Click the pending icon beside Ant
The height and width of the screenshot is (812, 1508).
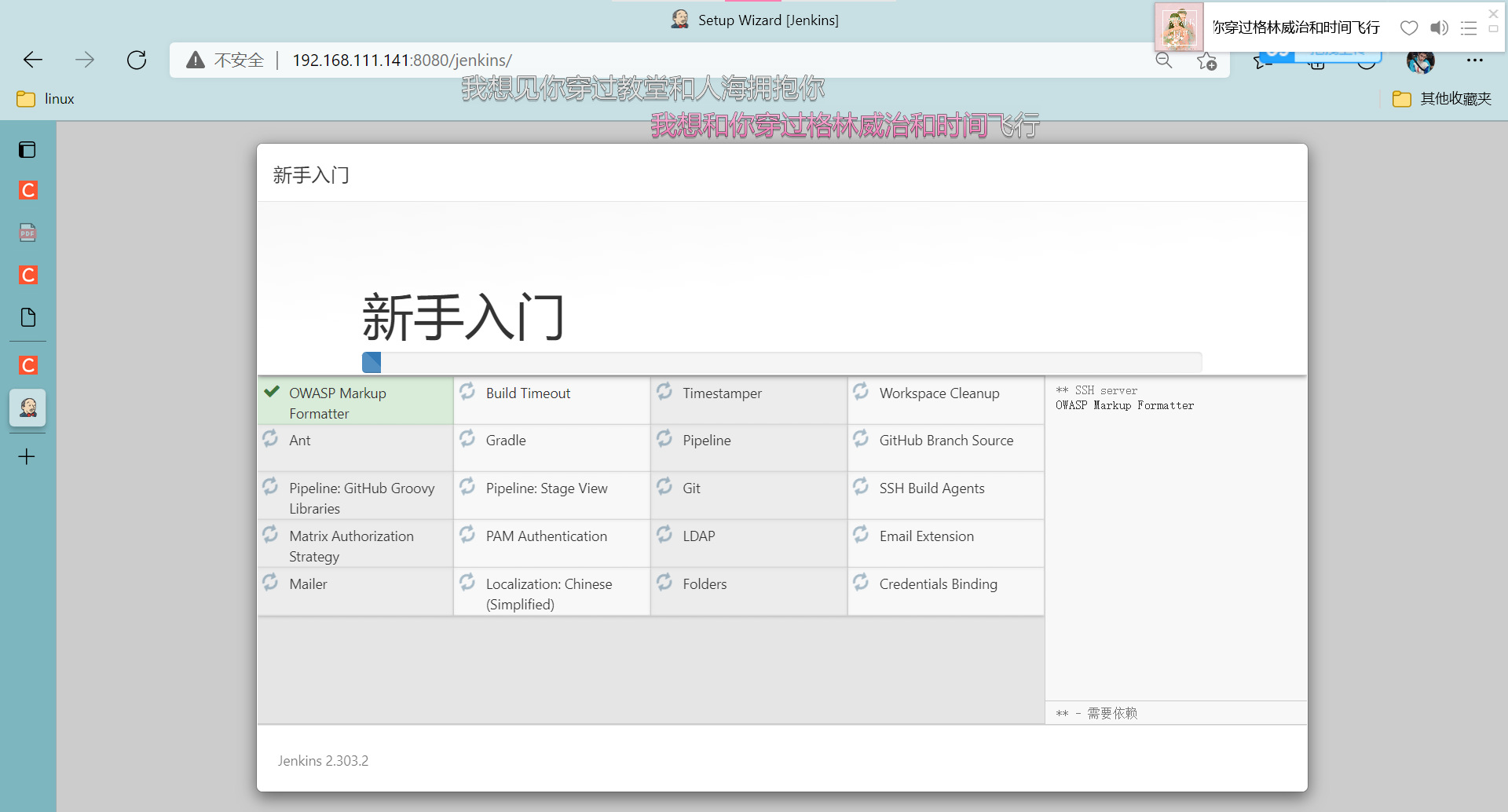270,438
